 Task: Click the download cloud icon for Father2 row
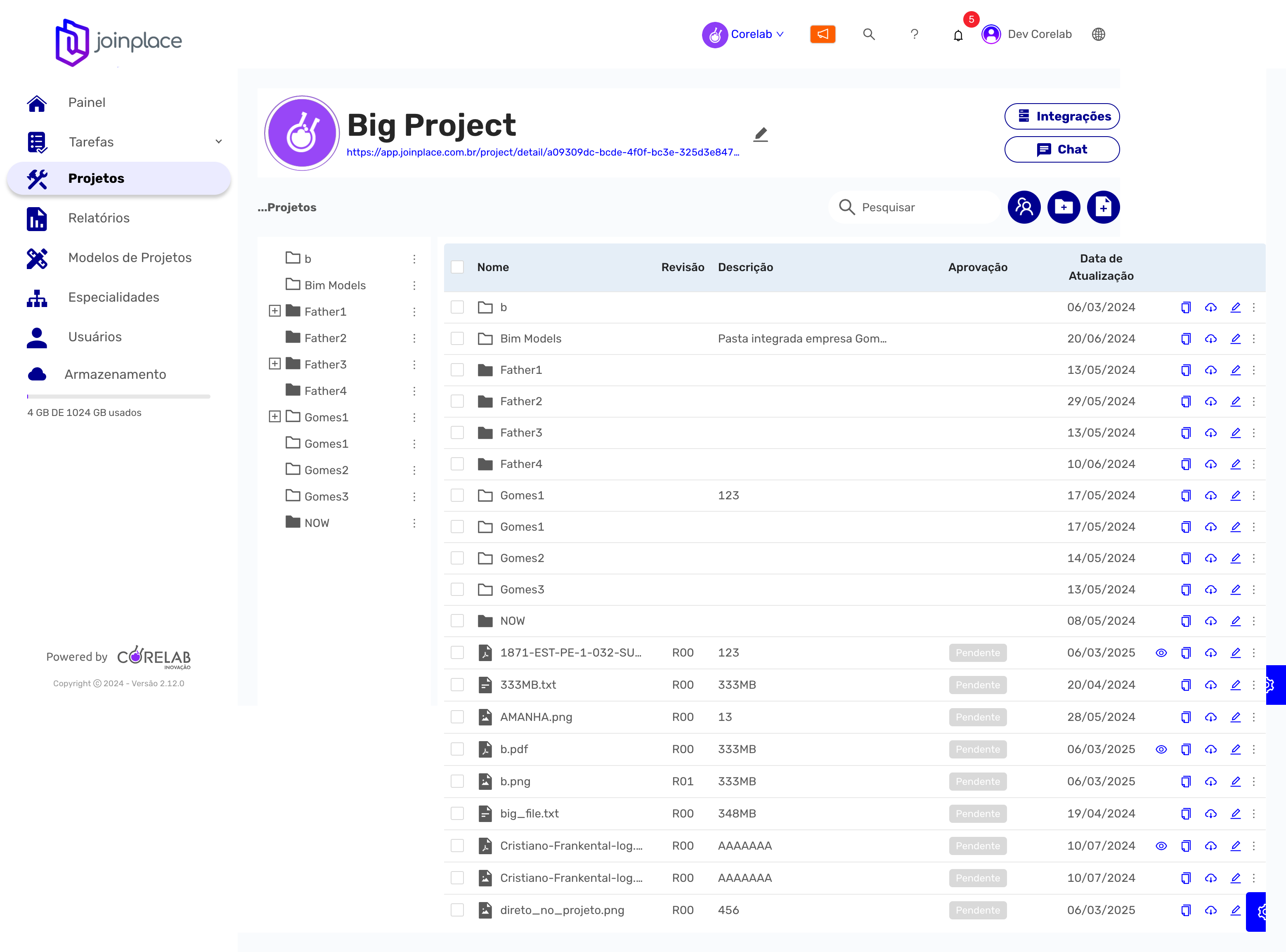[x=1210, y=402]
